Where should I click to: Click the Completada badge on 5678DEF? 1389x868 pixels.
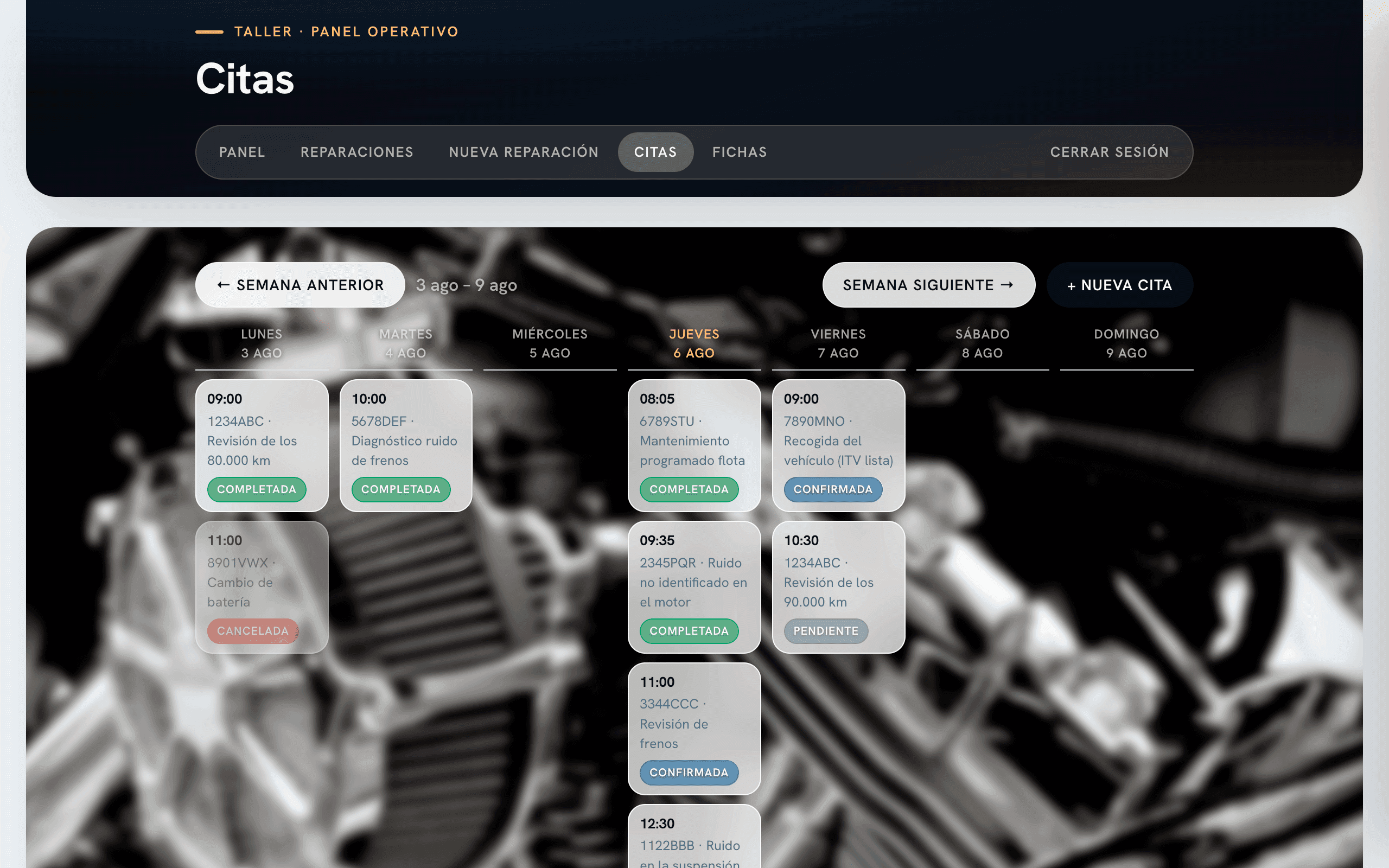pos(400,489)
